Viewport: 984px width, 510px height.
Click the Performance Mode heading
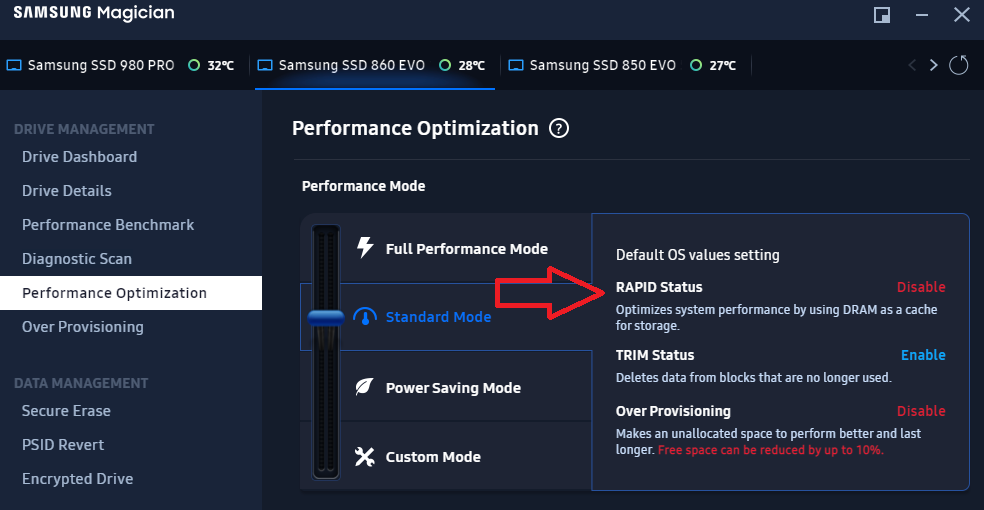(x=363, y=186)
